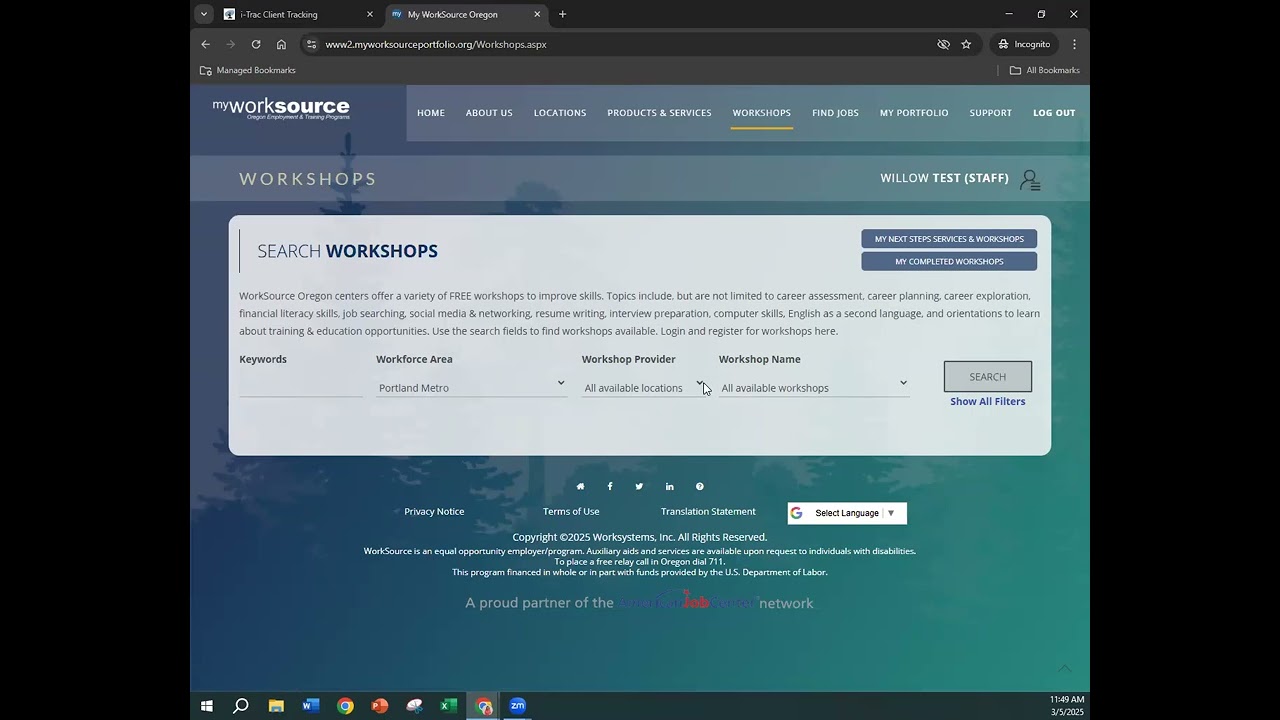
Task: Expand the Workforce Area dropdown
Action: [x=471, y=388]
